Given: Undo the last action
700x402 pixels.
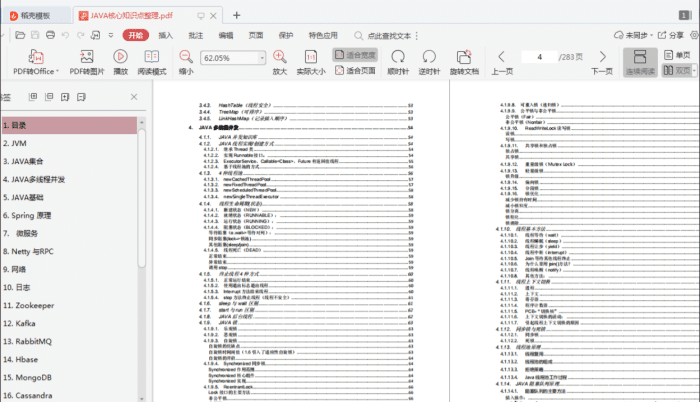Looking at the screenshot, I should point(65,35).
